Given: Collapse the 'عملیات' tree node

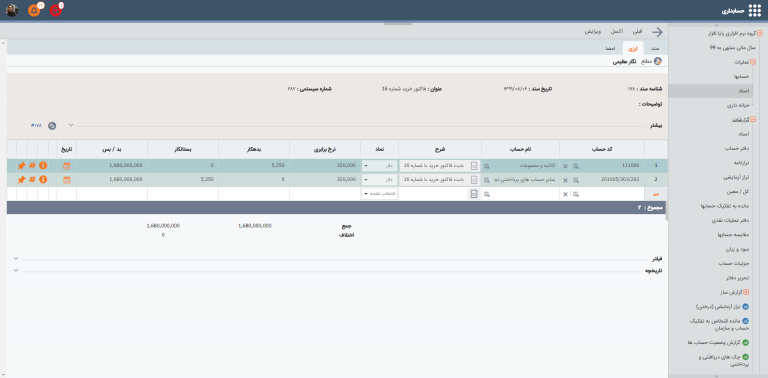Looking at the screenshot, I should (x=753, y=62).
